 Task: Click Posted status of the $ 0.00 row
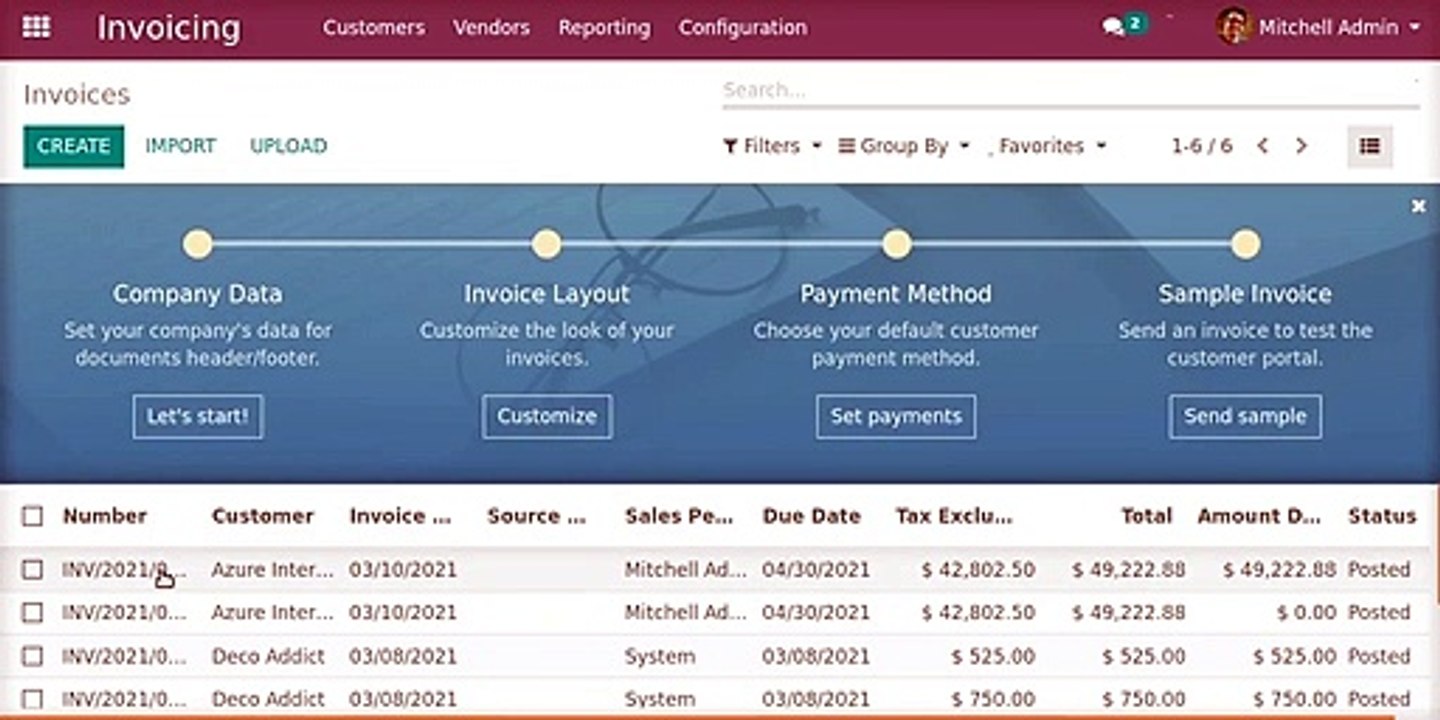coord(1379,612)
